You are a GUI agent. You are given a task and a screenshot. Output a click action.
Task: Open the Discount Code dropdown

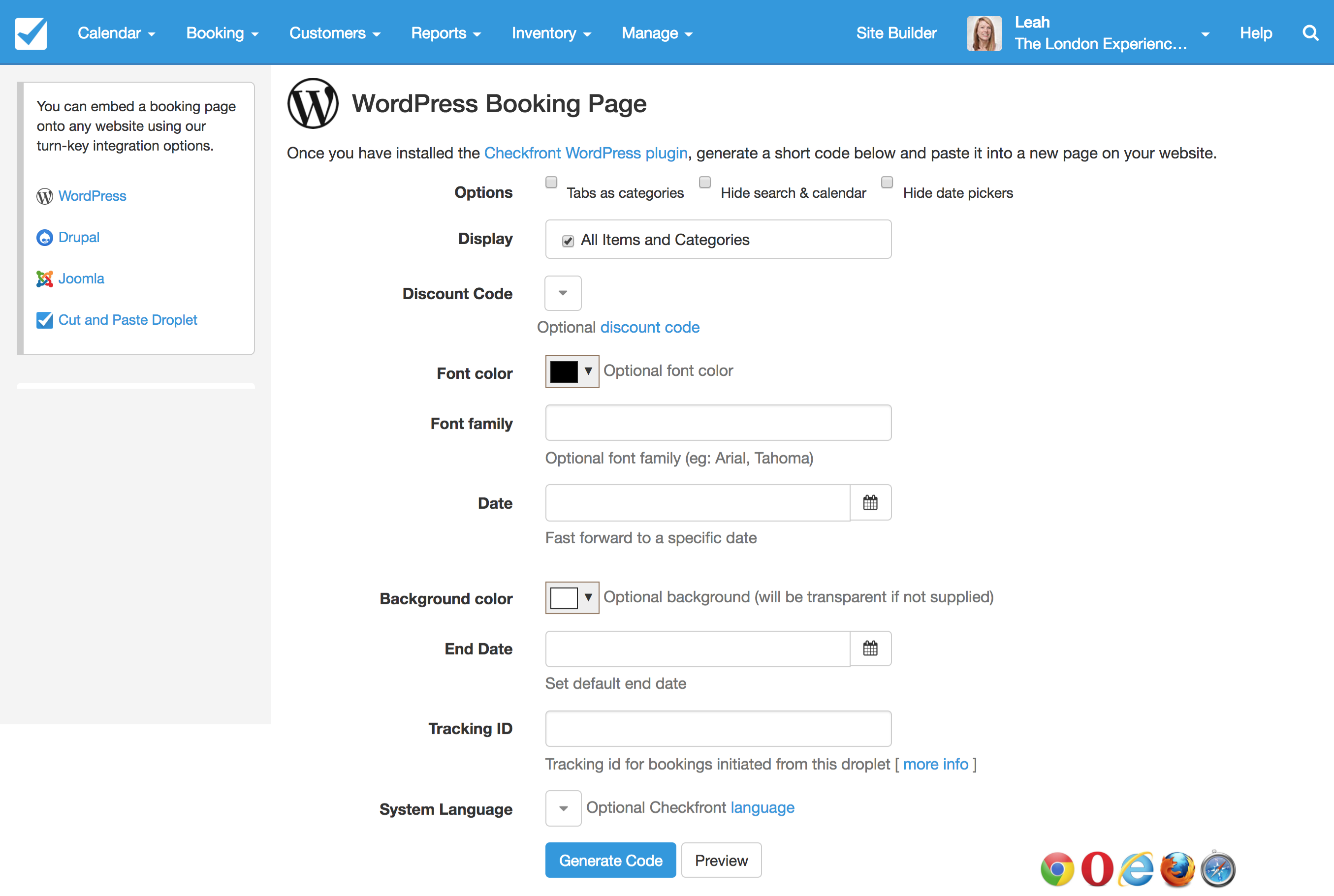point(563,293)
